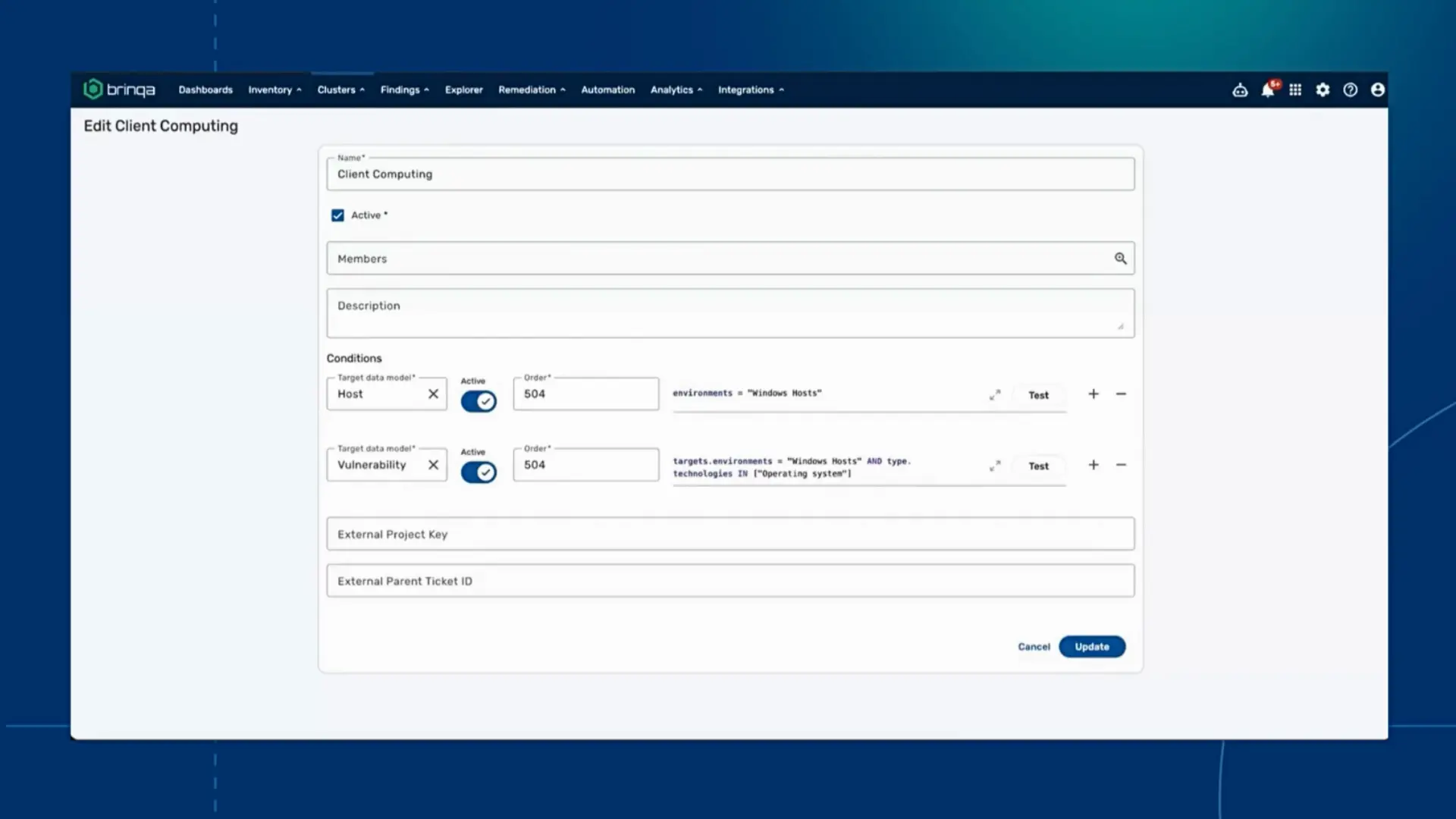The height and width of the screenshot is (819, 1456).
Task: Open the help question mark icon
Action: [1350, 90]
